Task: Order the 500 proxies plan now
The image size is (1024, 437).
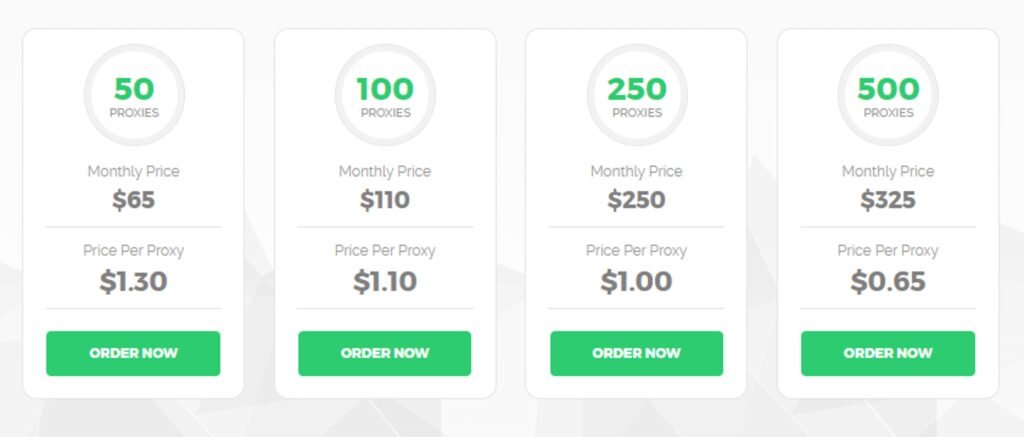Action: (888, 353)
